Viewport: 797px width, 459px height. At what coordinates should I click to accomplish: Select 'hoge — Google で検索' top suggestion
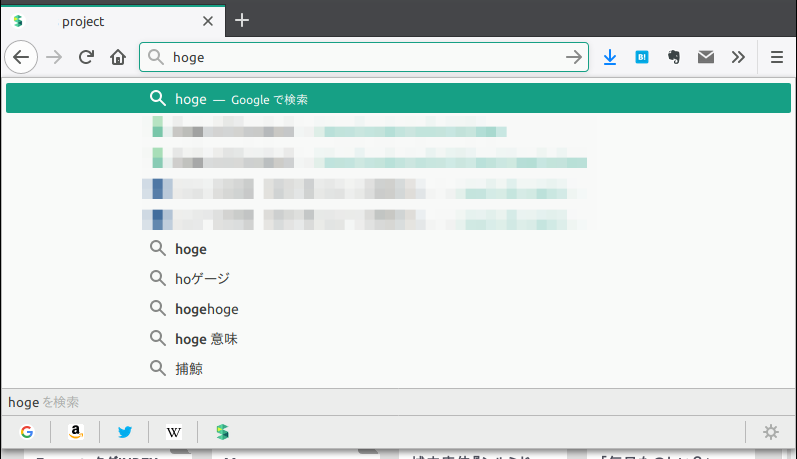(398, 98)
